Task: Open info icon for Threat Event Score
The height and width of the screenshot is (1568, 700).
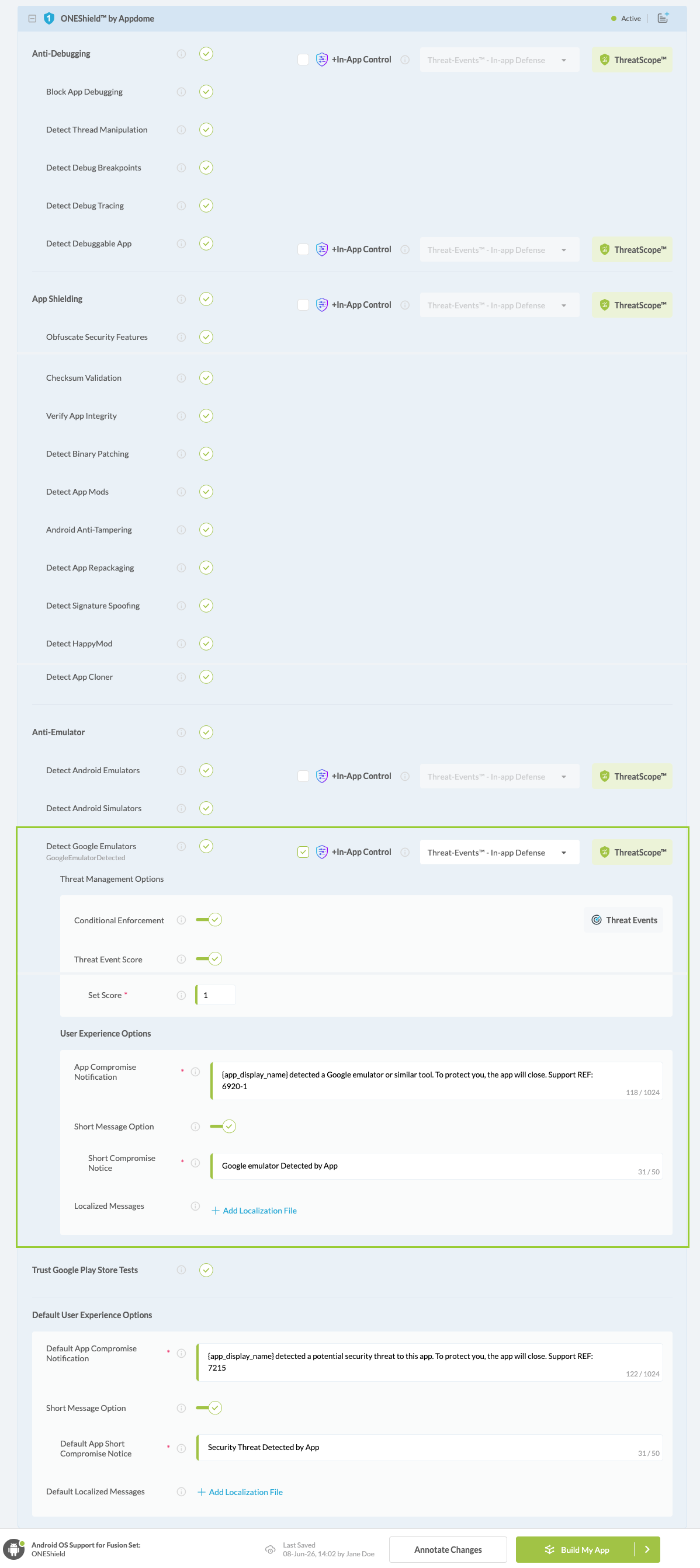Action: (x=181, y=959)
